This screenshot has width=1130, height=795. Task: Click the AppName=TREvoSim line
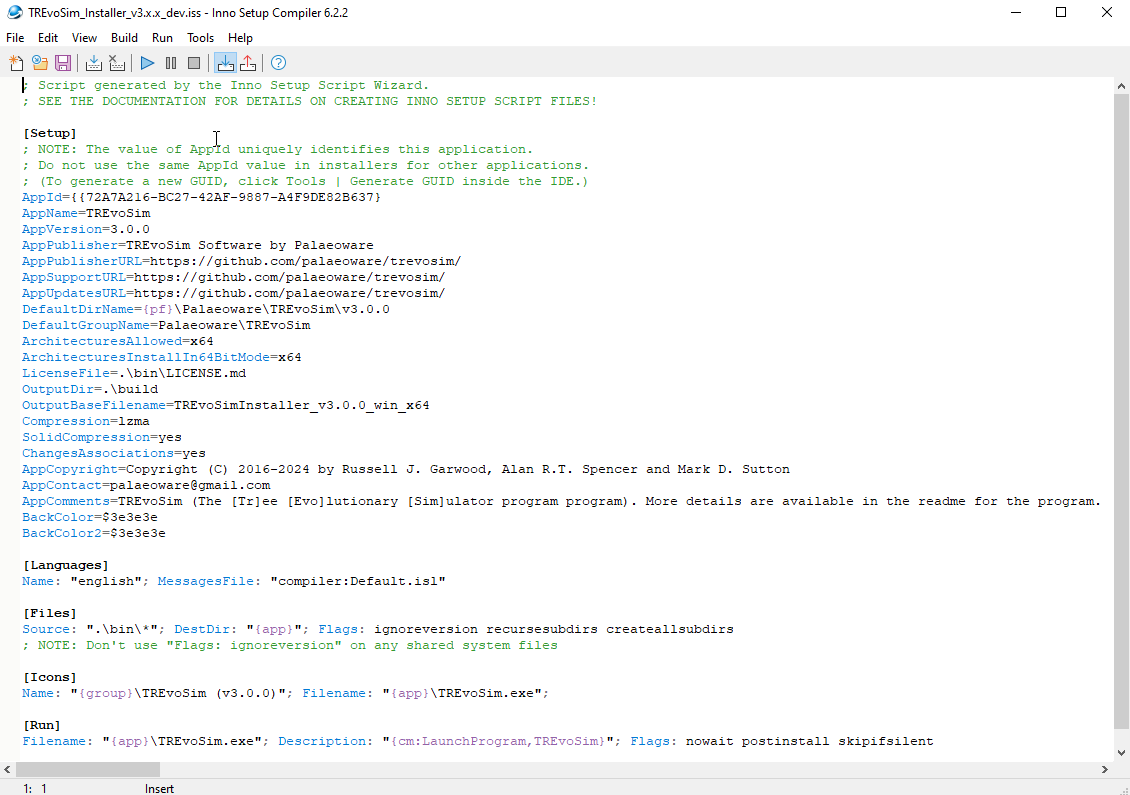click(86, 213)
